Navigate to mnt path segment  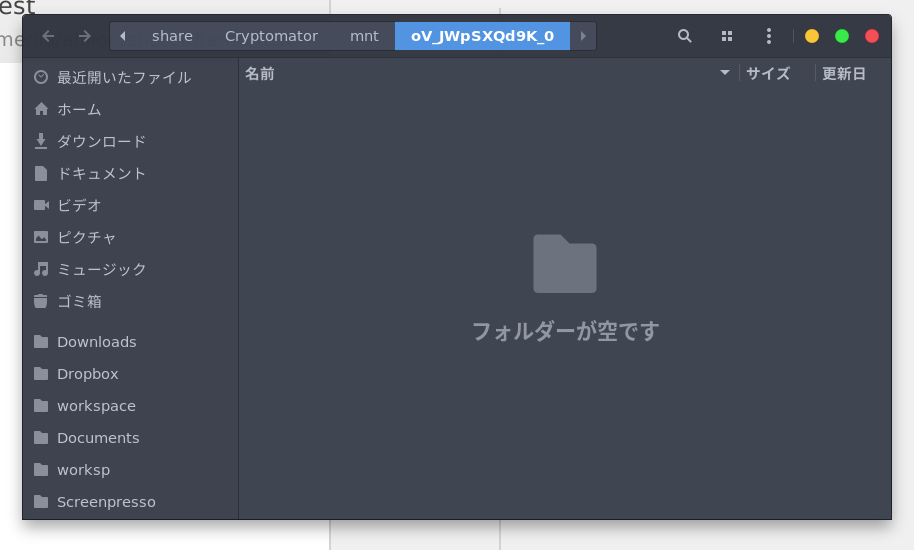[x=364, y=36]
